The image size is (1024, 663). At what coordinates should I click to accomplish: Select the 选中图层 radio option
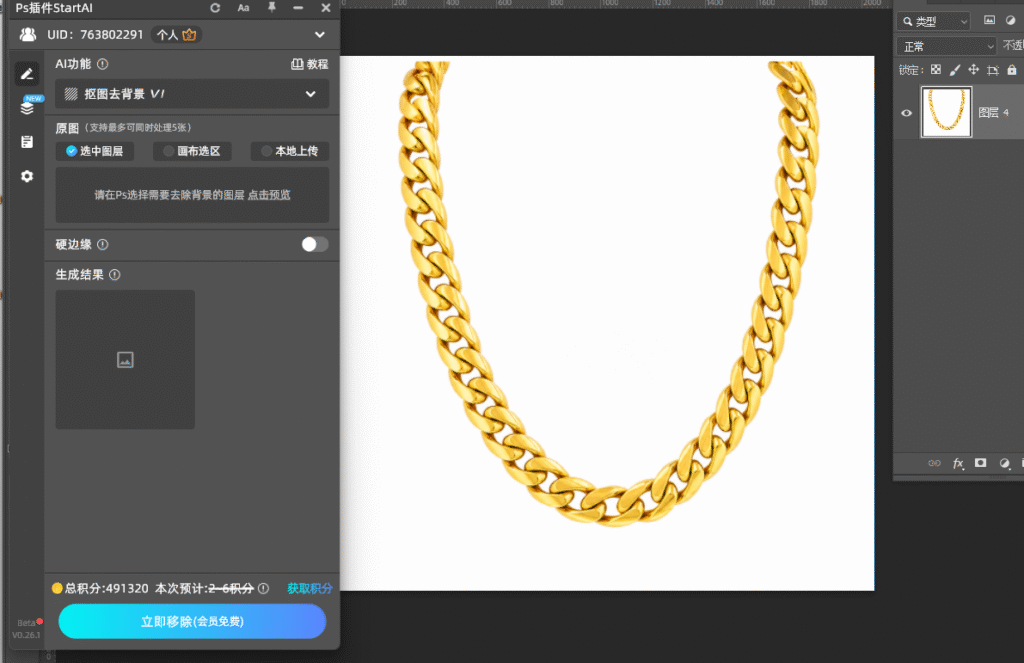(x=95, y=151)
